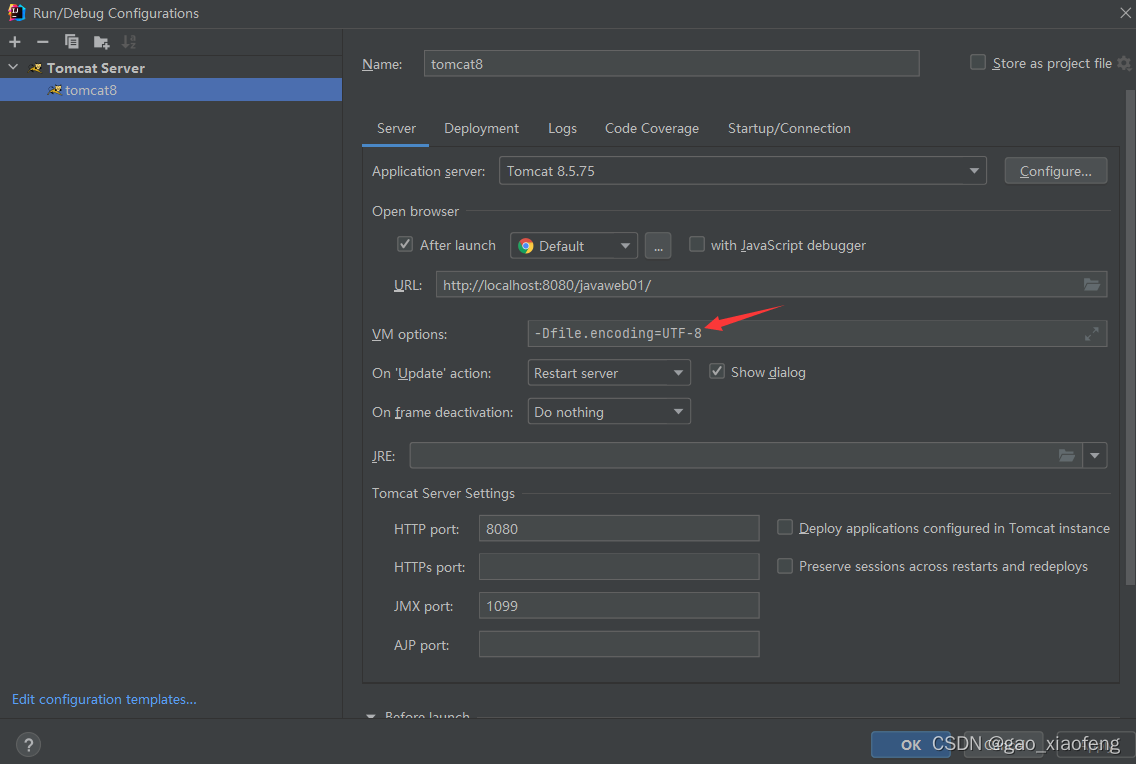Check Deploy applications configured in Tomcat instance

coord(785,527)
